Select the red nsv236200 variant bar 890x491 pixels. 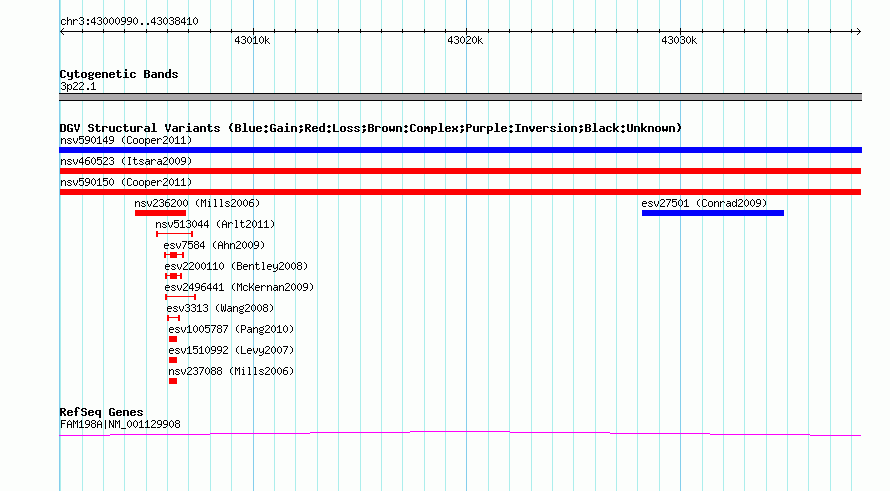160,213
